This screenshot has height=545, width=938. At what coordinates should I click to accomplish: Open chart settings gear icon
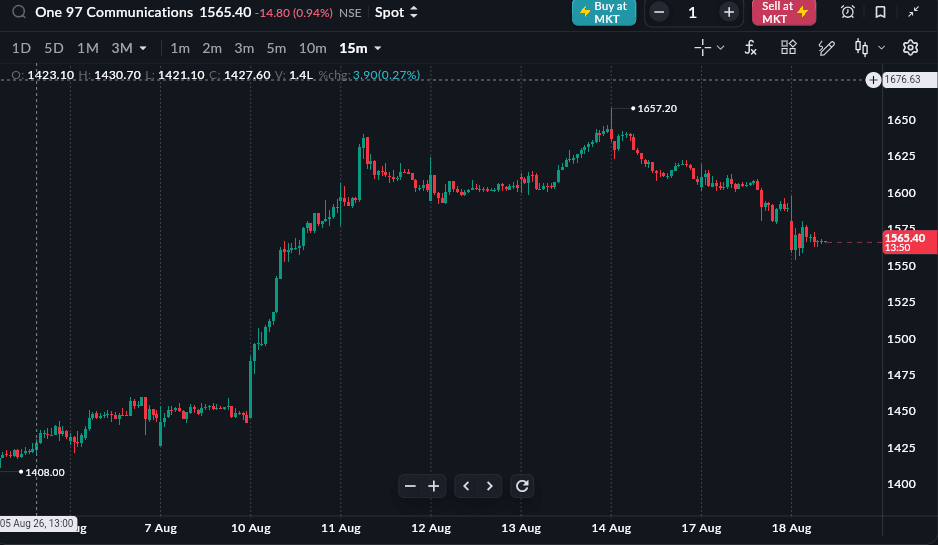(x=910, y=48)
